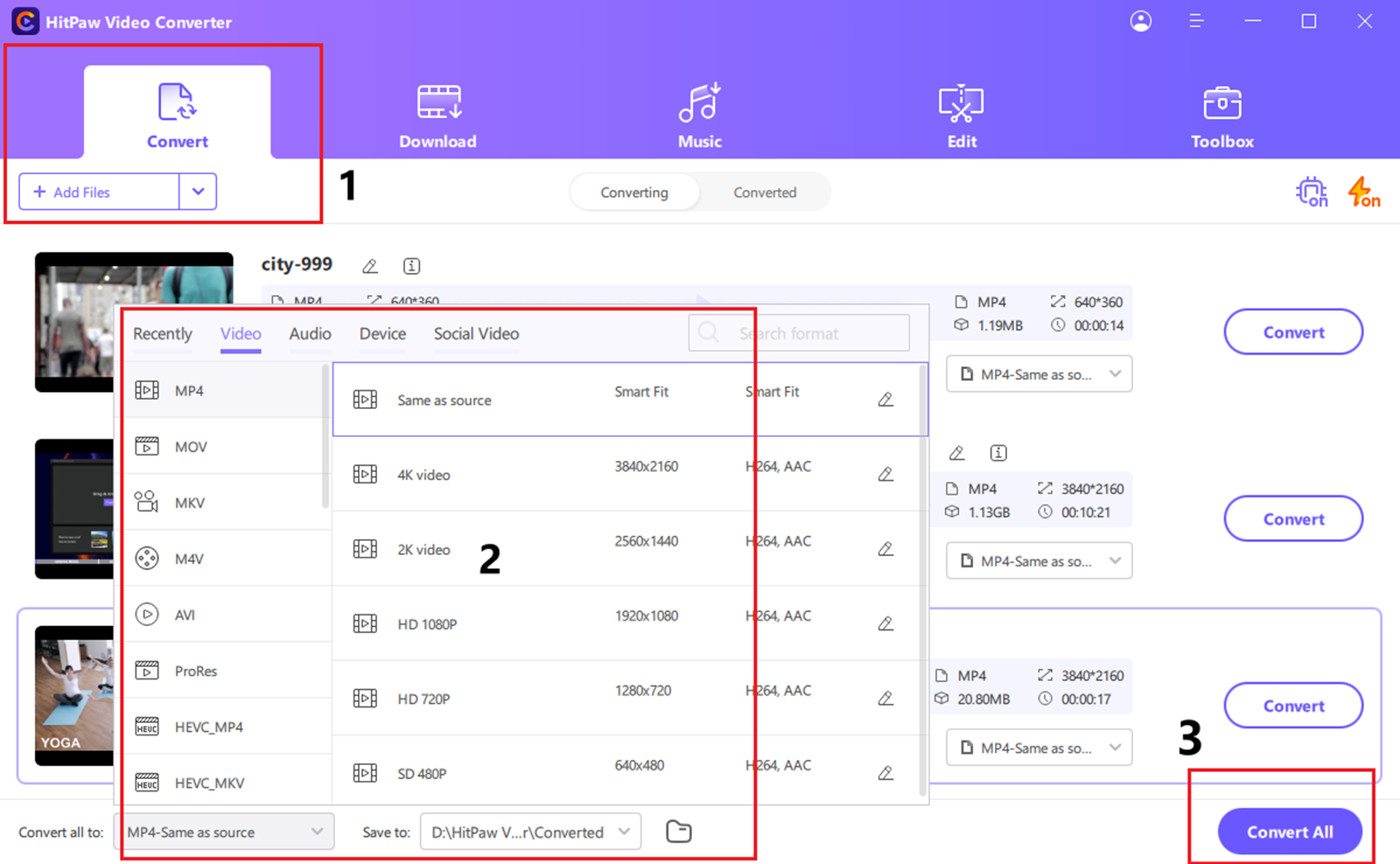Screen dimensions: 1400x864
Task: Rename the second video with pencil icon
Action: click(957, 453)
